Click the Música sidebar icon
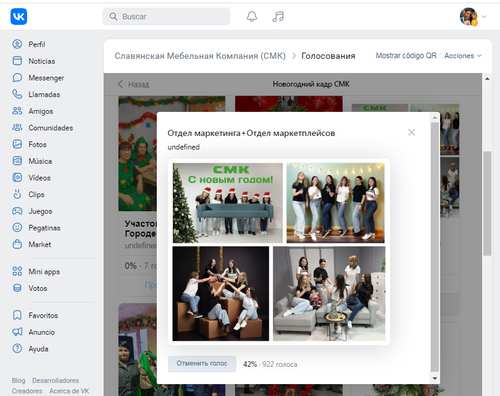This screenshot has height=396, width=500. click(17, 161)
